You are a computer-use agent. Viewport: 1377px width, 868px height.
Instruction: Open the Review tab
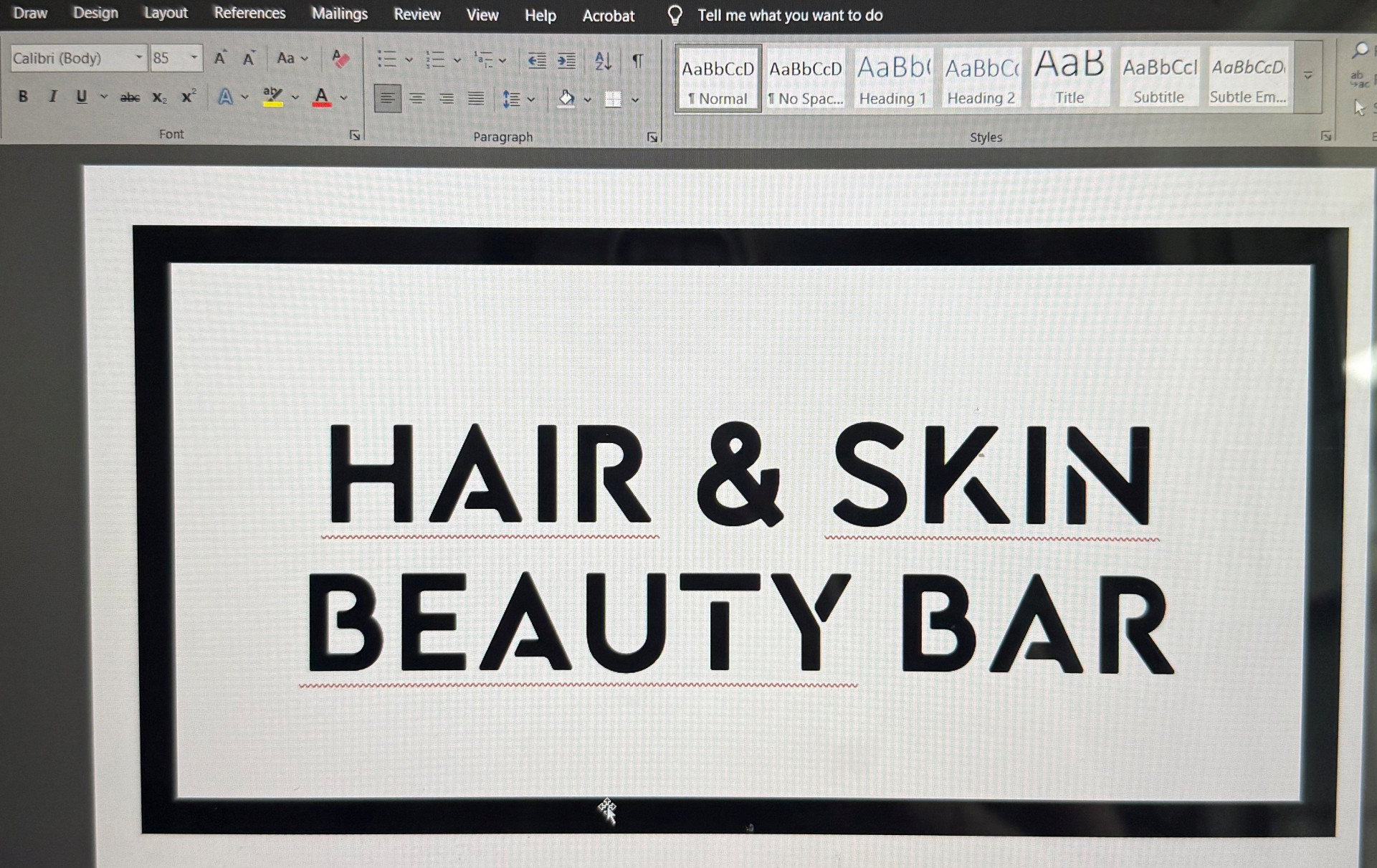coord(416,14)
